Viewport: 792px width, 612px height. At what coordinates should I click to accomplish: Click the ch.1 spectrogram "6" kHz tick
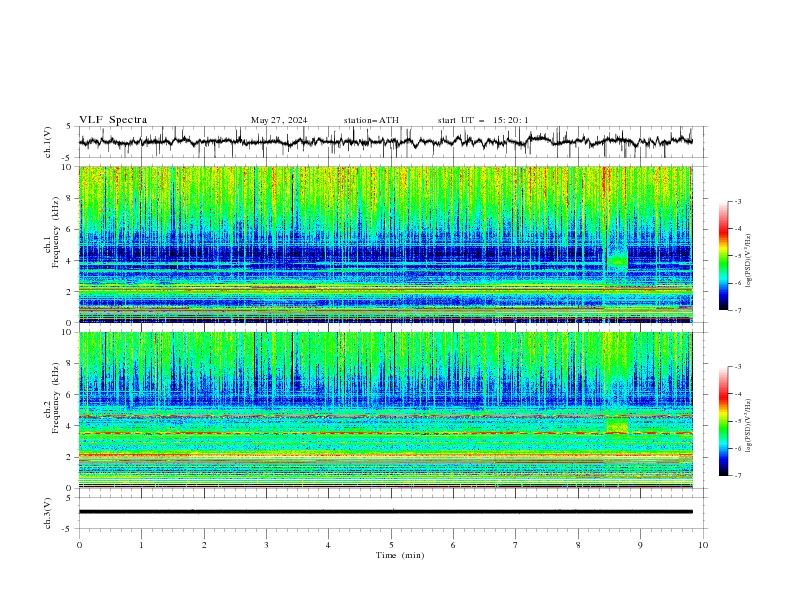69,229
